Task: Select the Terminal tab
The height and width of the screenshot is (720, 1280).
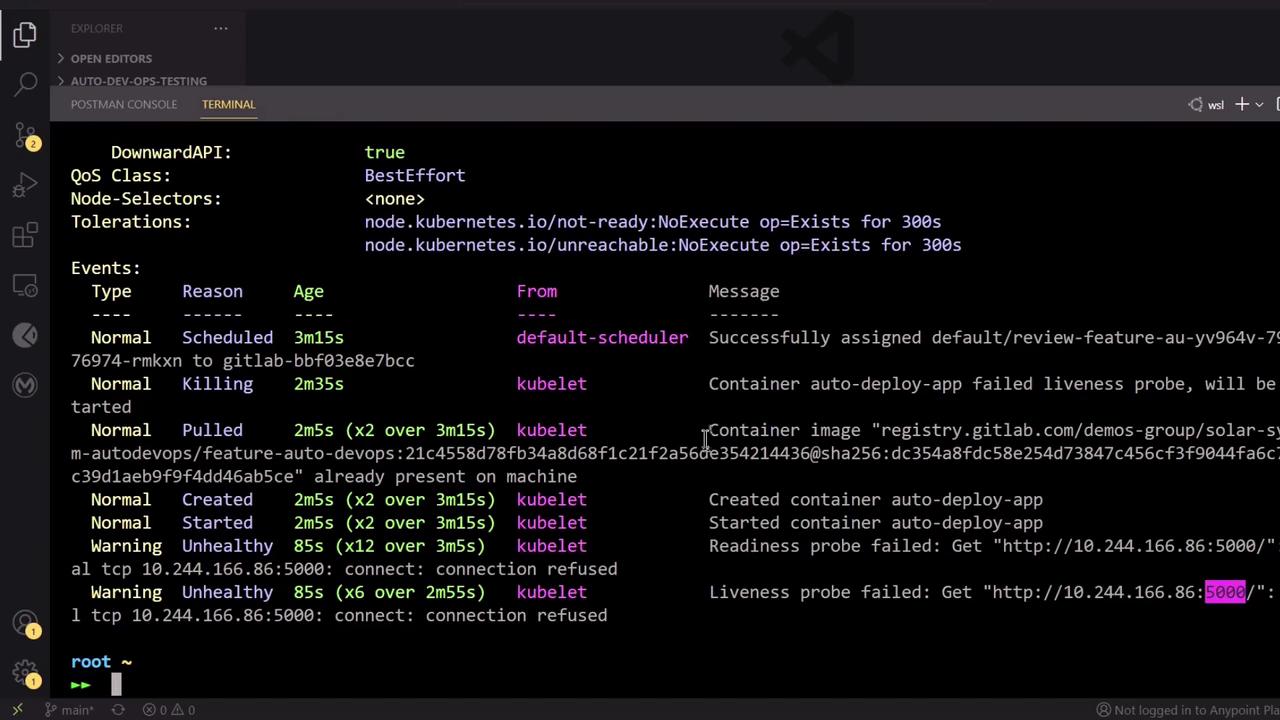Action: 228,104
